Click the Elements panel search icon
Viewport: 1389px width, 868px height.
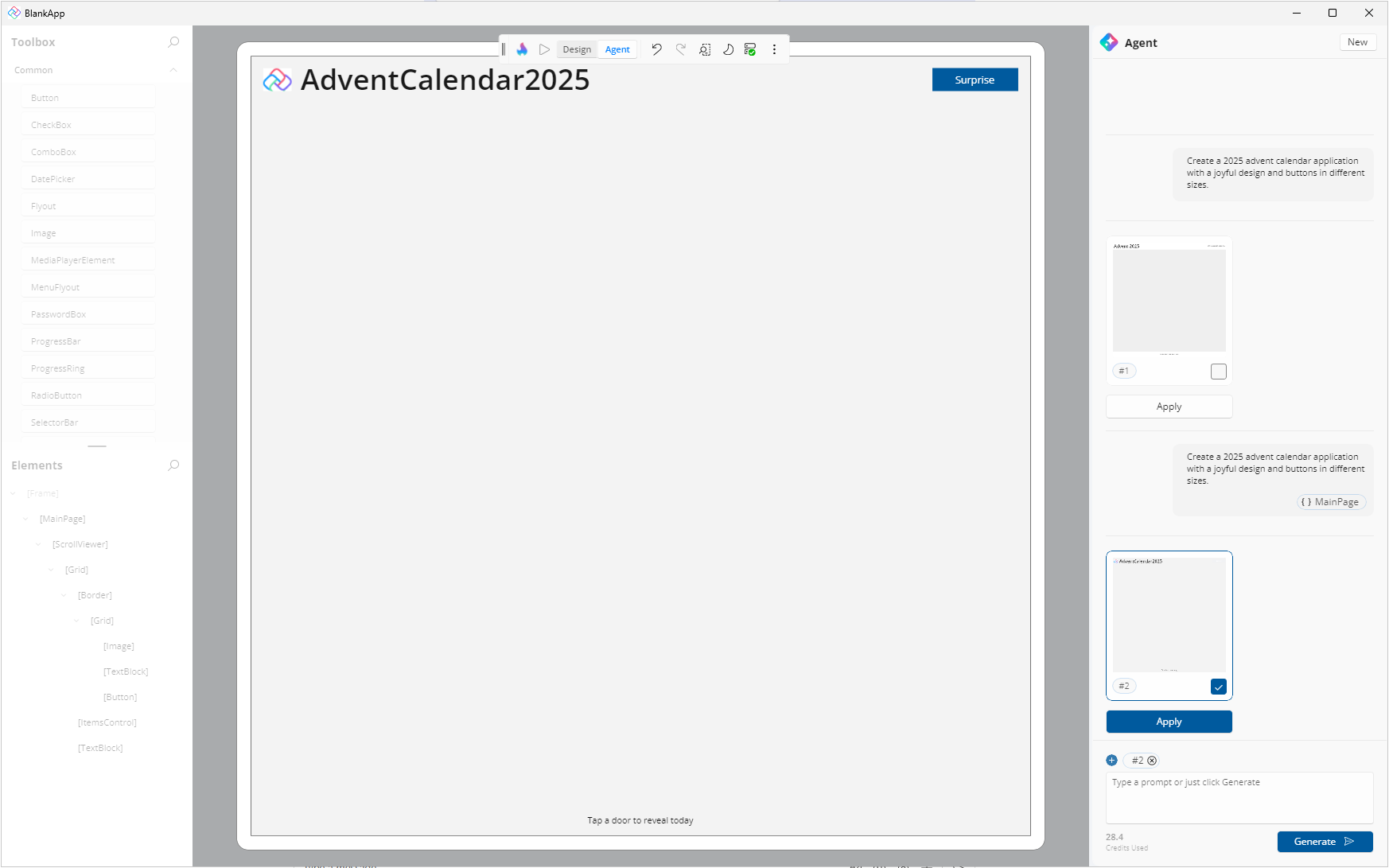tap(173, 465)
